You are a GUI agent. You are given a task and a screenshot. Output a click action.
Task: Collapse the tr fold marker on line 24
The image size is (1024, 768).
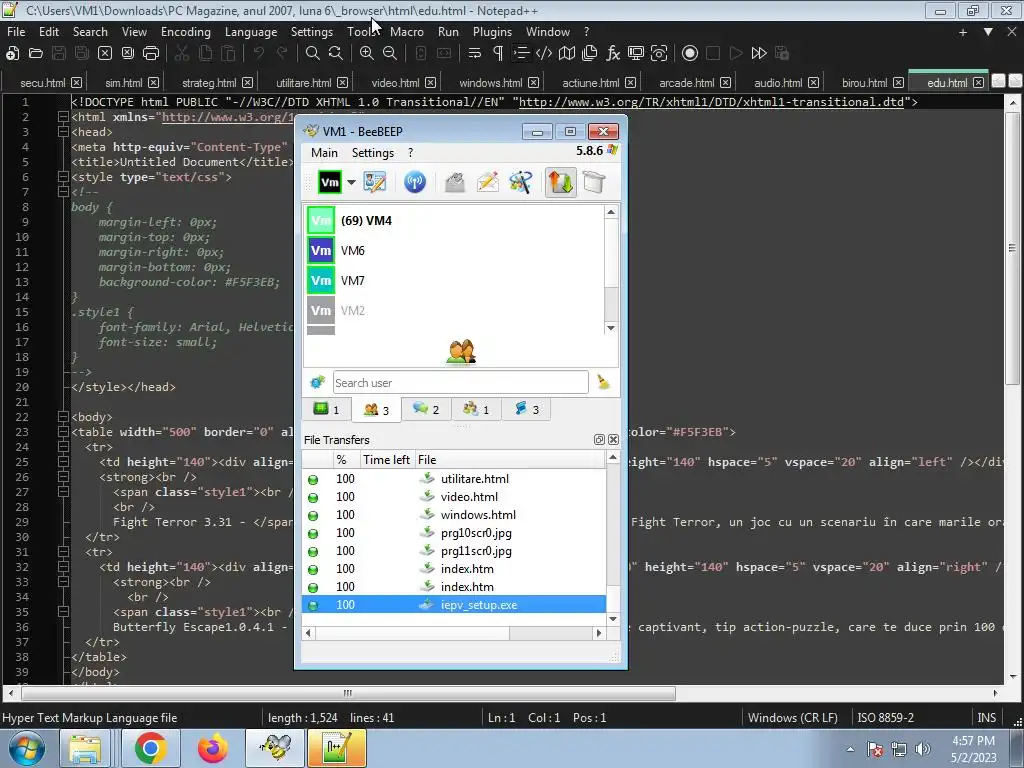pos(63,447)
